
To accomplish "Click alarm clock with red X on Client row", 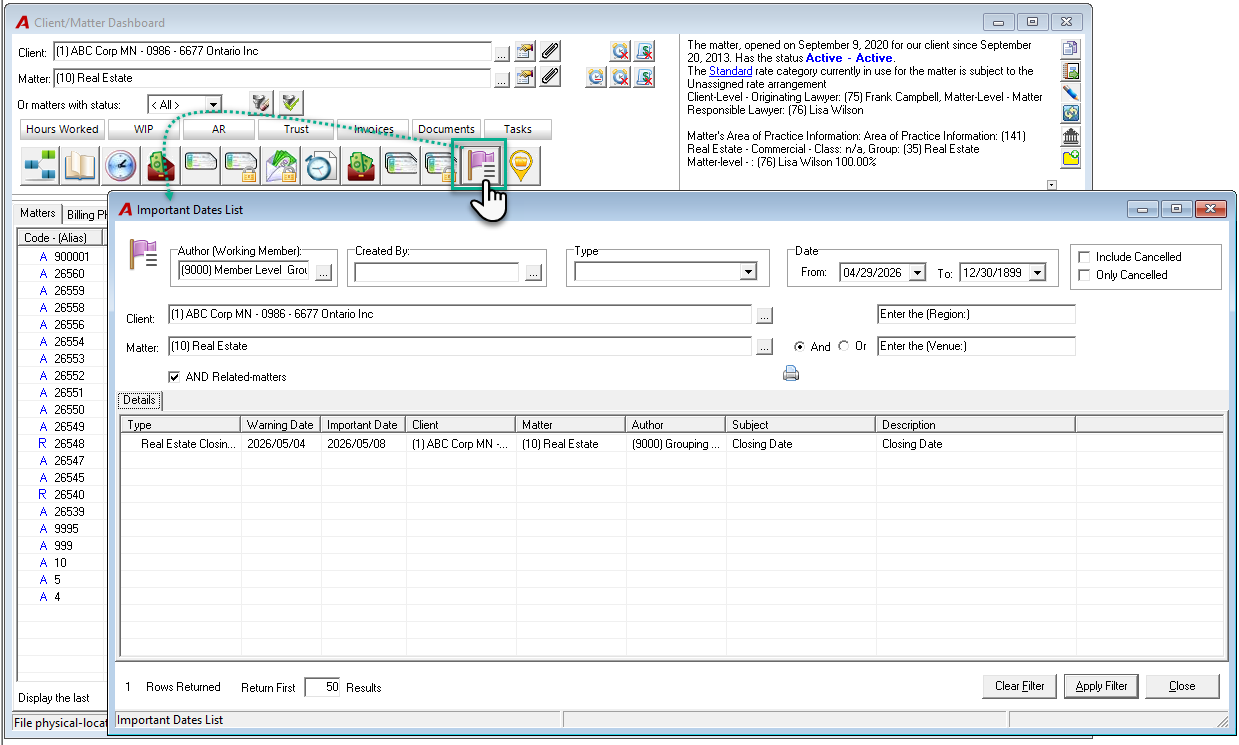I will click(621, 51).
